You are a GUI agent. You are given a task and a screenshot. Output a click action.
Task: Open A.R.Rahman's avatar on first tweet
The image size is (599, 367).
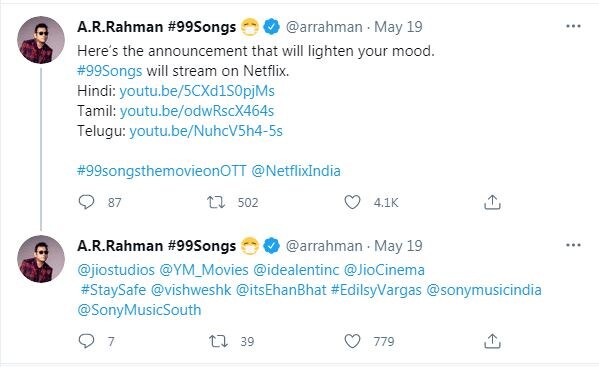pos(41,40)
